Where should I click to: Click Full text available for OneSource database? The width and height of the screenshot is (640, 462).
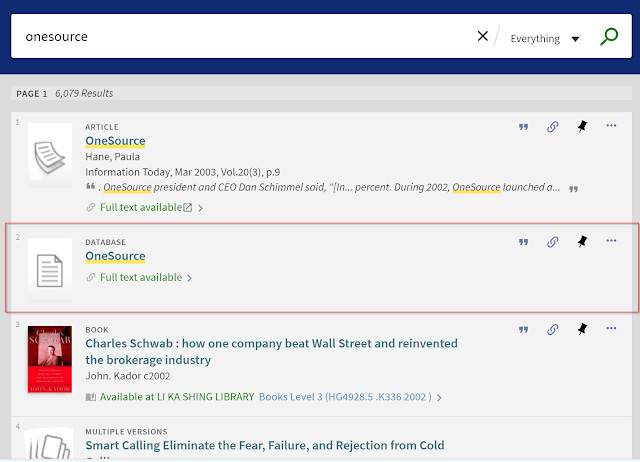tap(141, 278)
